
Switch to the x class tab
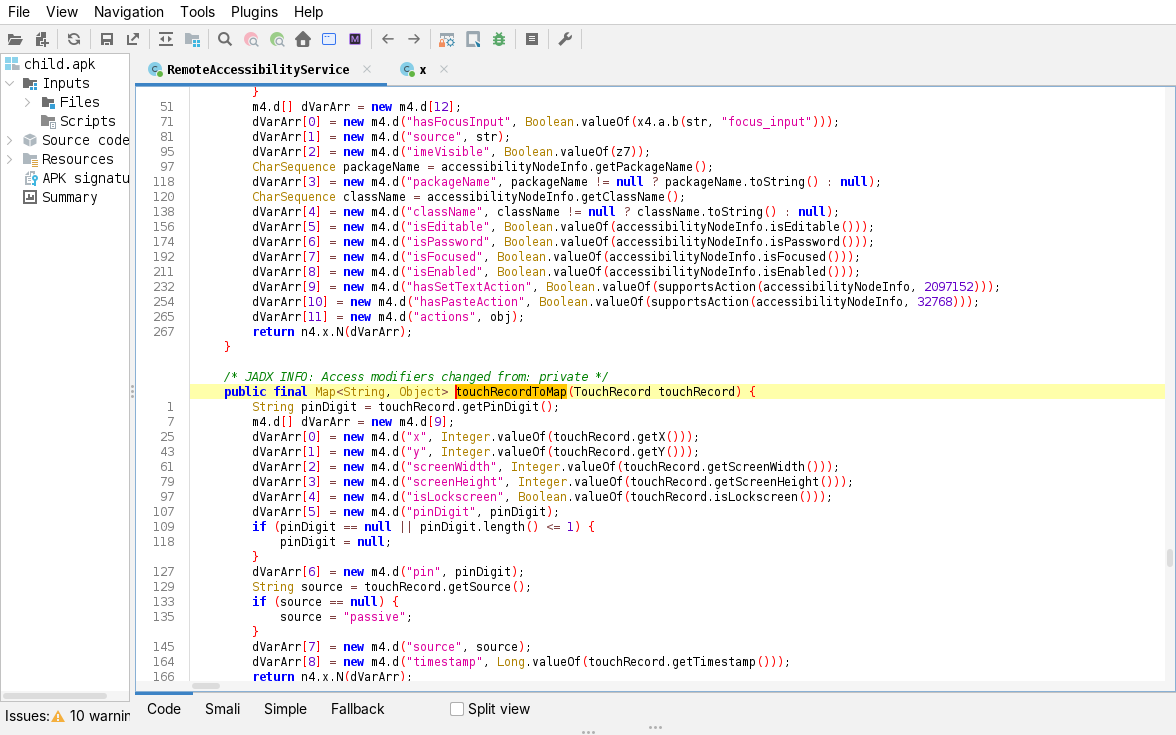click(x=422, y=70)
